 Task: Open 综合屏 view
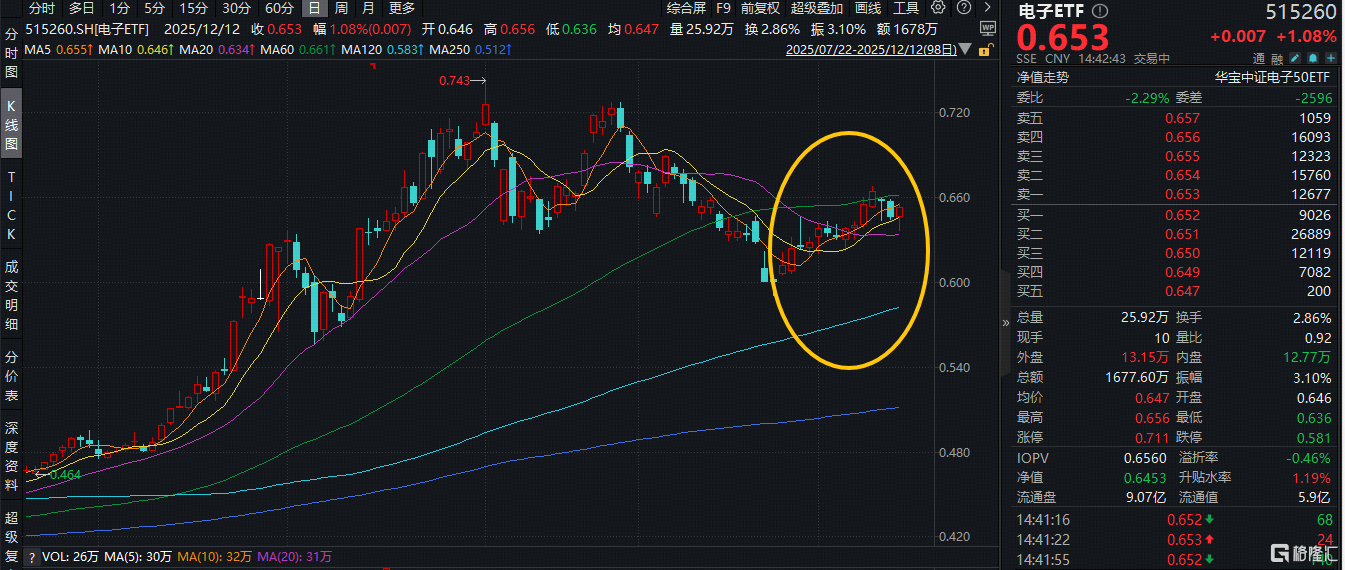tap(687, 7)
